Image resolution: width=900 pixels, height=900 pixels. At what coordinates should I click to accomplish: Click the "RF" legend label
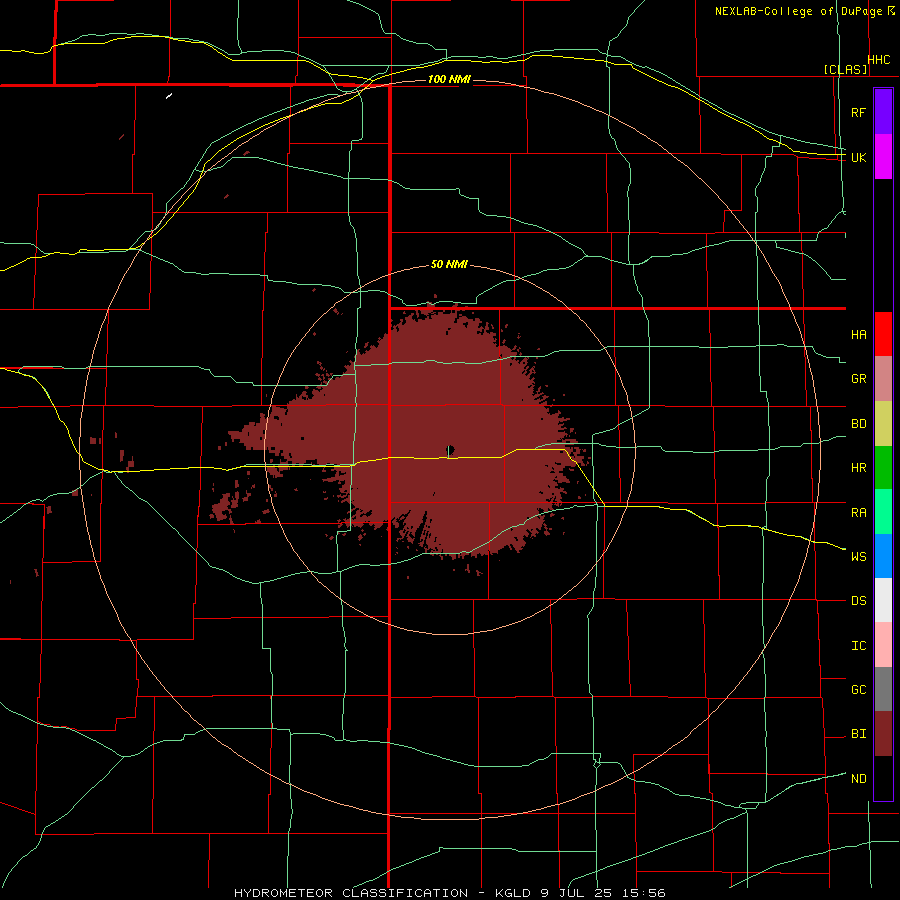click(x=859, y=112)
